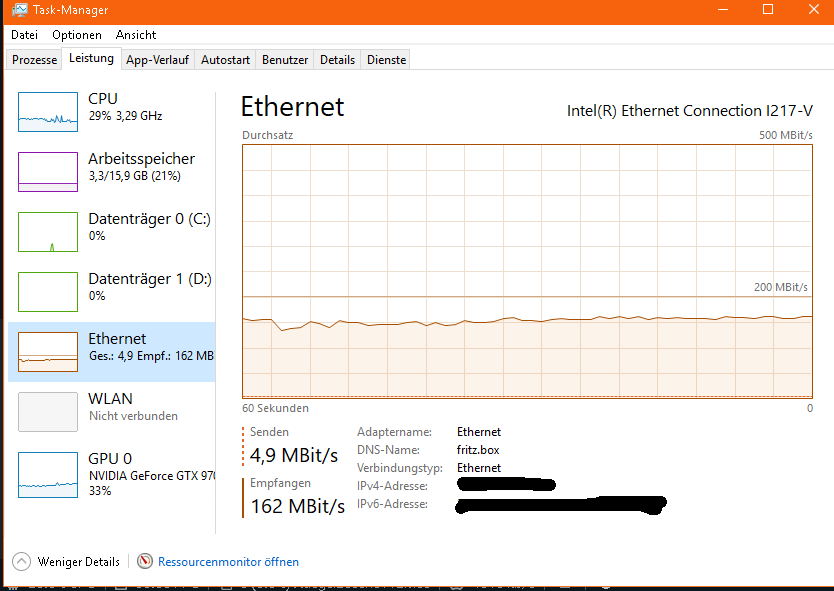Open the Datei menu
Viewport: 834px width, 591px height.
pyautogui.click(x=24, y=34)
